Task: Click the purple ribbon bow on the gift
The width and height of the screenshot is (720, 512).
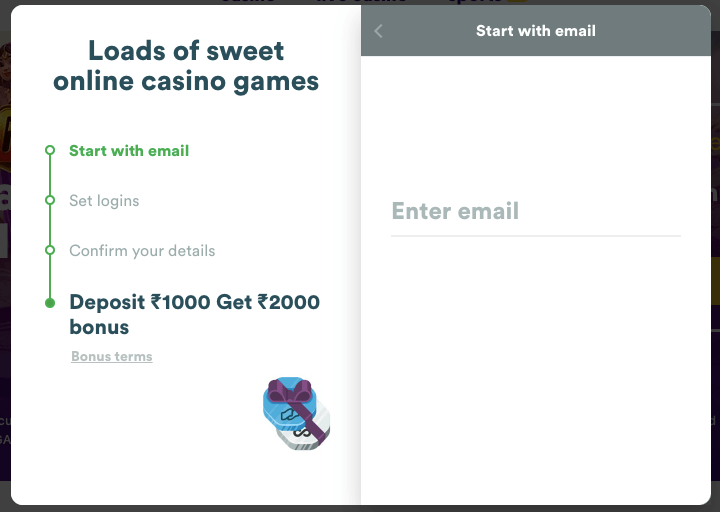Action: [x=290, y=391]
